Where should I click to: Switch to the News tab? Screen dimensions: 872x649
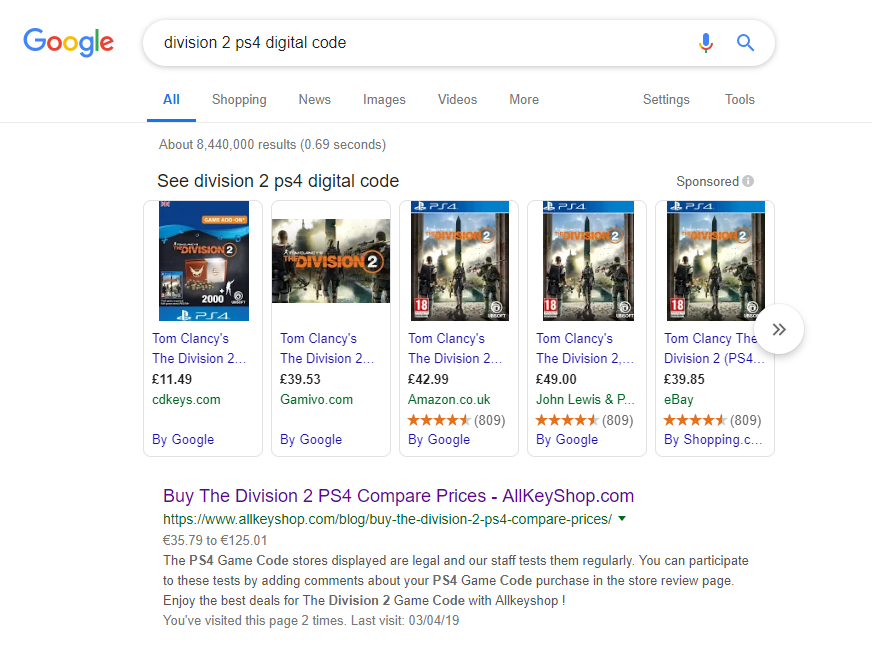[x=315, y=100]
